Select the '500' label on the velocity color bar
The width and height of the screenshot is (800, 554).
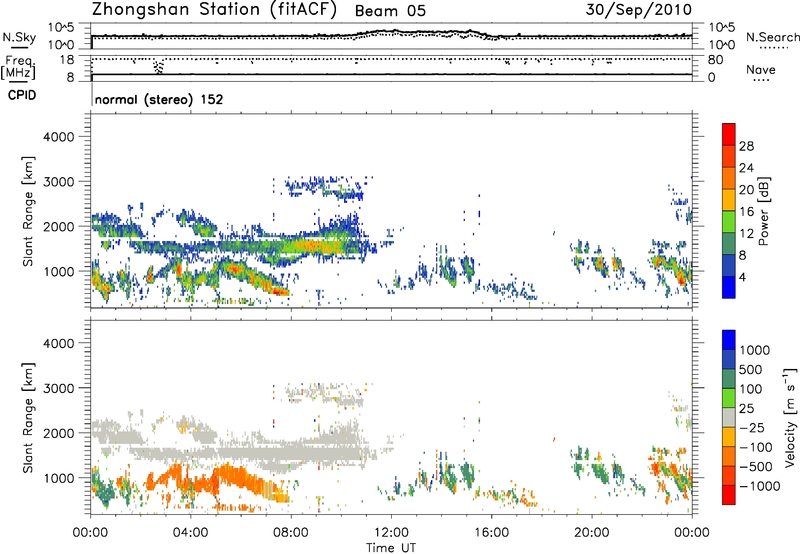click(750, 370)
